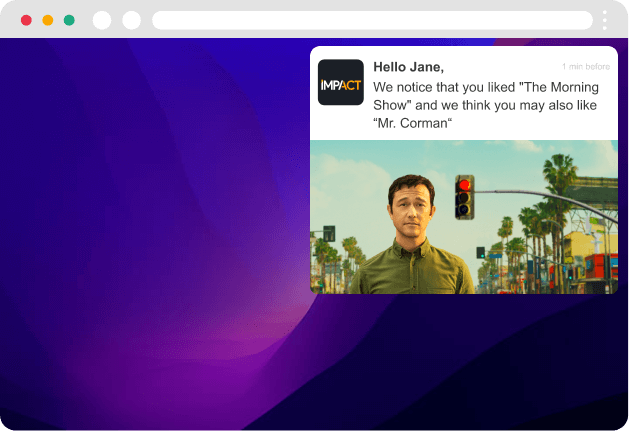Image resolution: width=629 pixels, height=431 pixels.
Task: Open the browser's three-dot menu
Action: [605, 20]
